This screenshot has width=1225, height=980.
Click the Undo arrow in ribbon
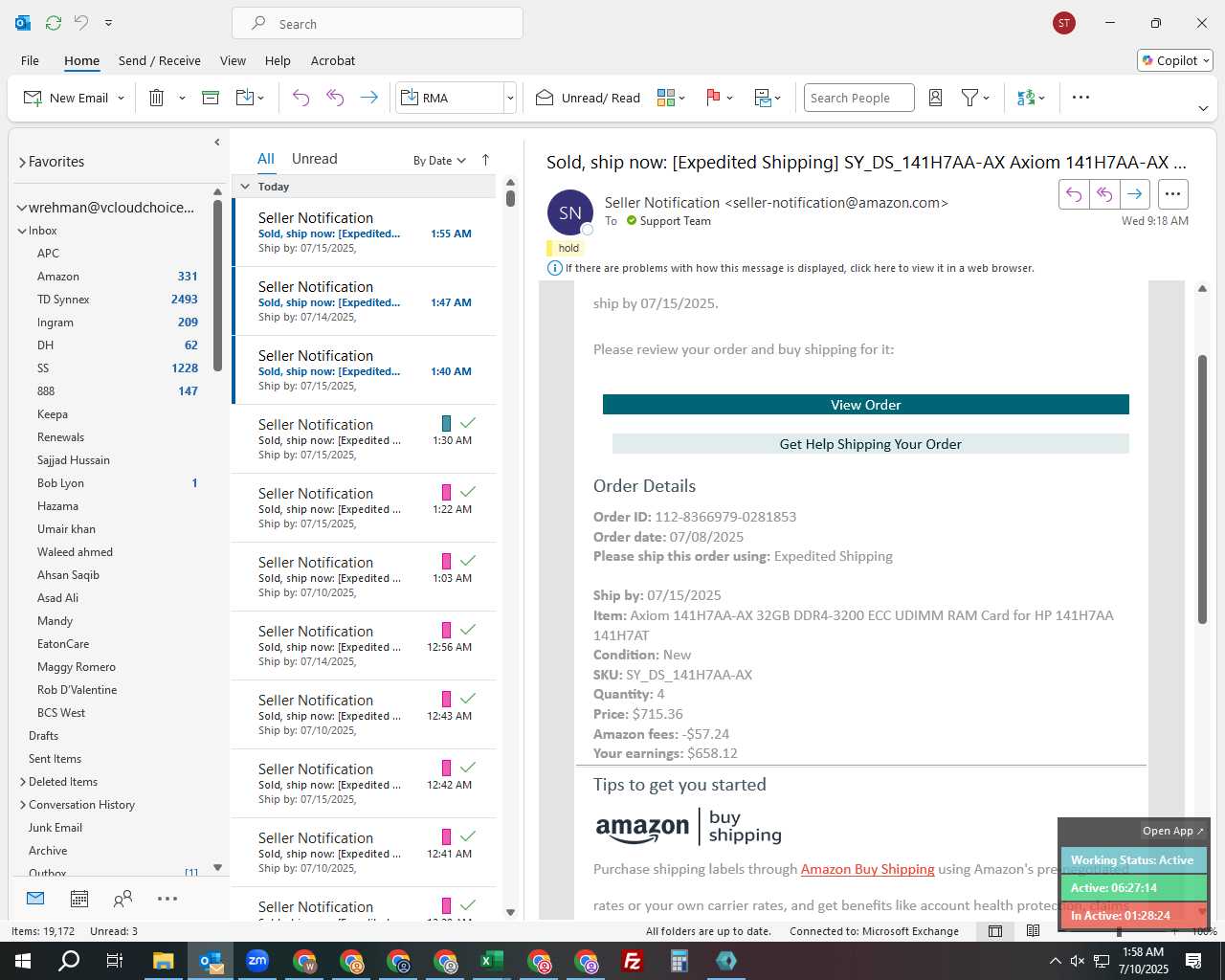click(x=301, y=98)
